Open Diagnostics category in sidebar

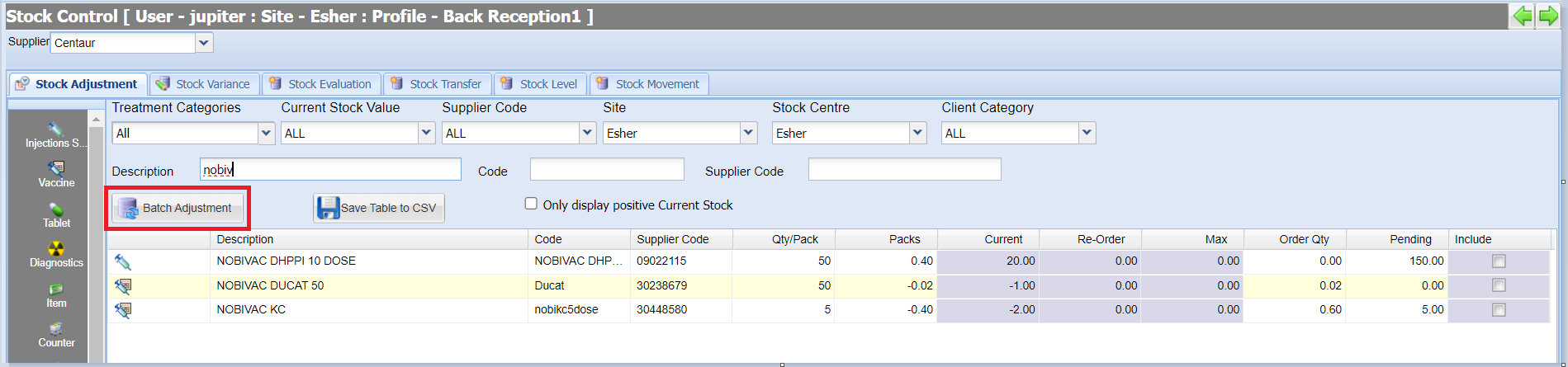pos(56,255)
